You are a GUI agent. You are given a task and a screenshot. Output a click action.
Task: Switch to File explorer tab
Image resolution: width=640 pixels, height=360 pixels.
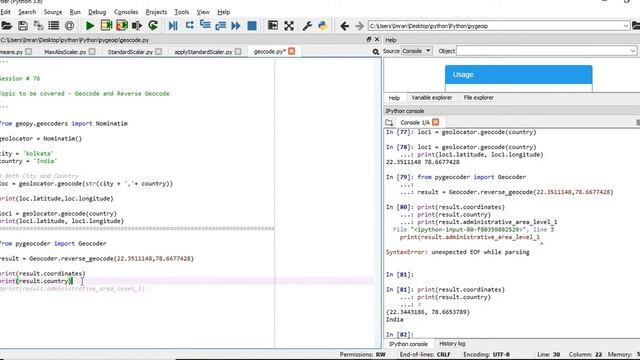click(478, 98)
